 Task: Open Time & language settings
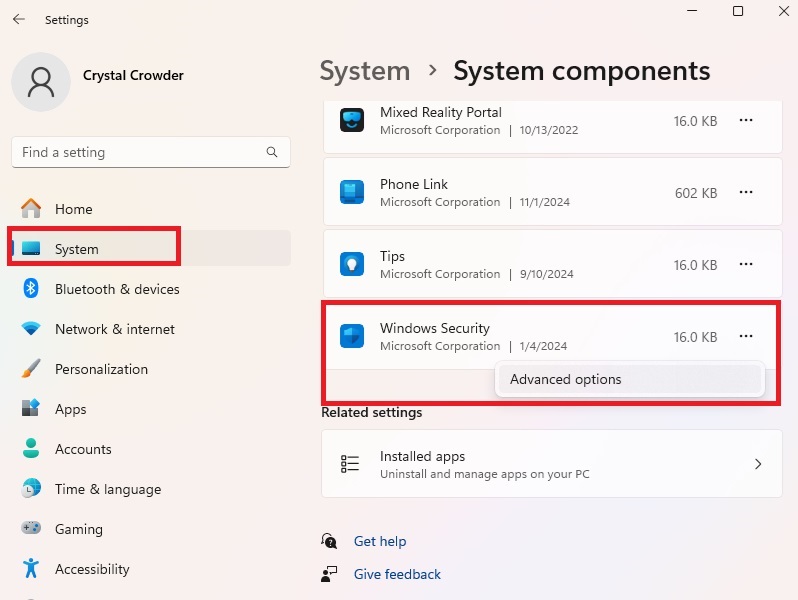click(151, 489)
